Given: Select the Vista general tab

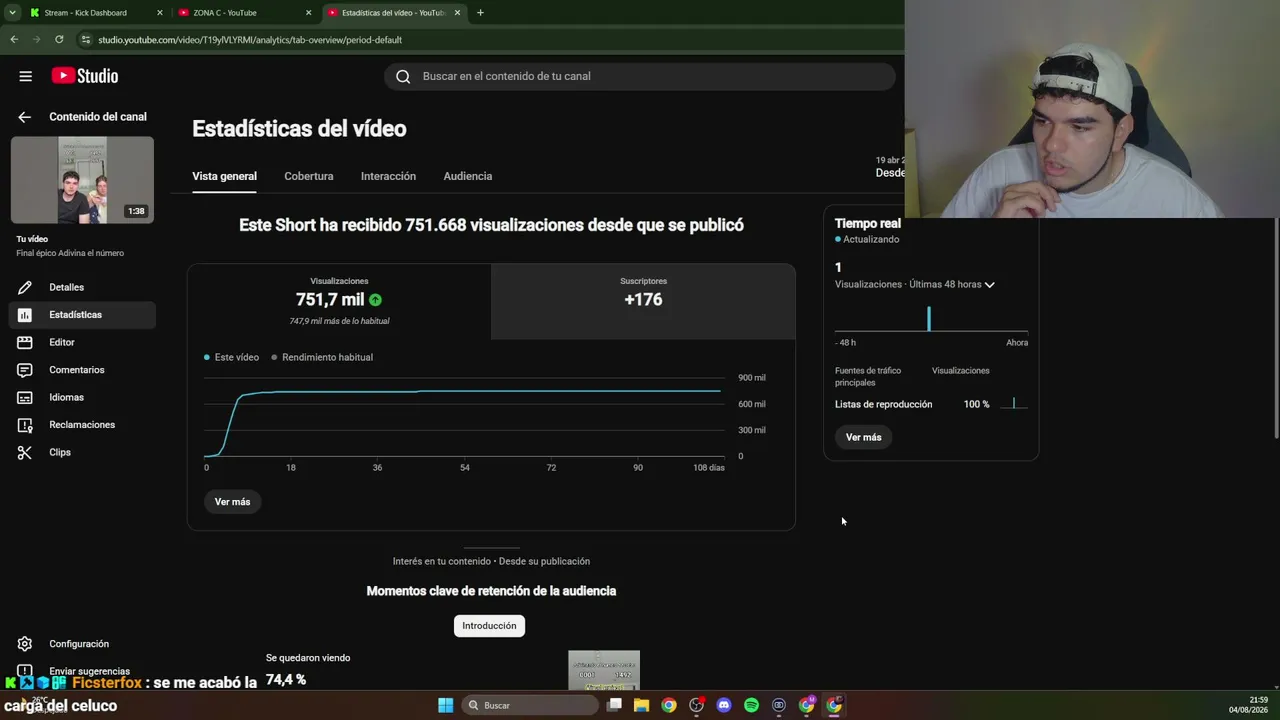Looking at the screenshot, I should 224,176.
